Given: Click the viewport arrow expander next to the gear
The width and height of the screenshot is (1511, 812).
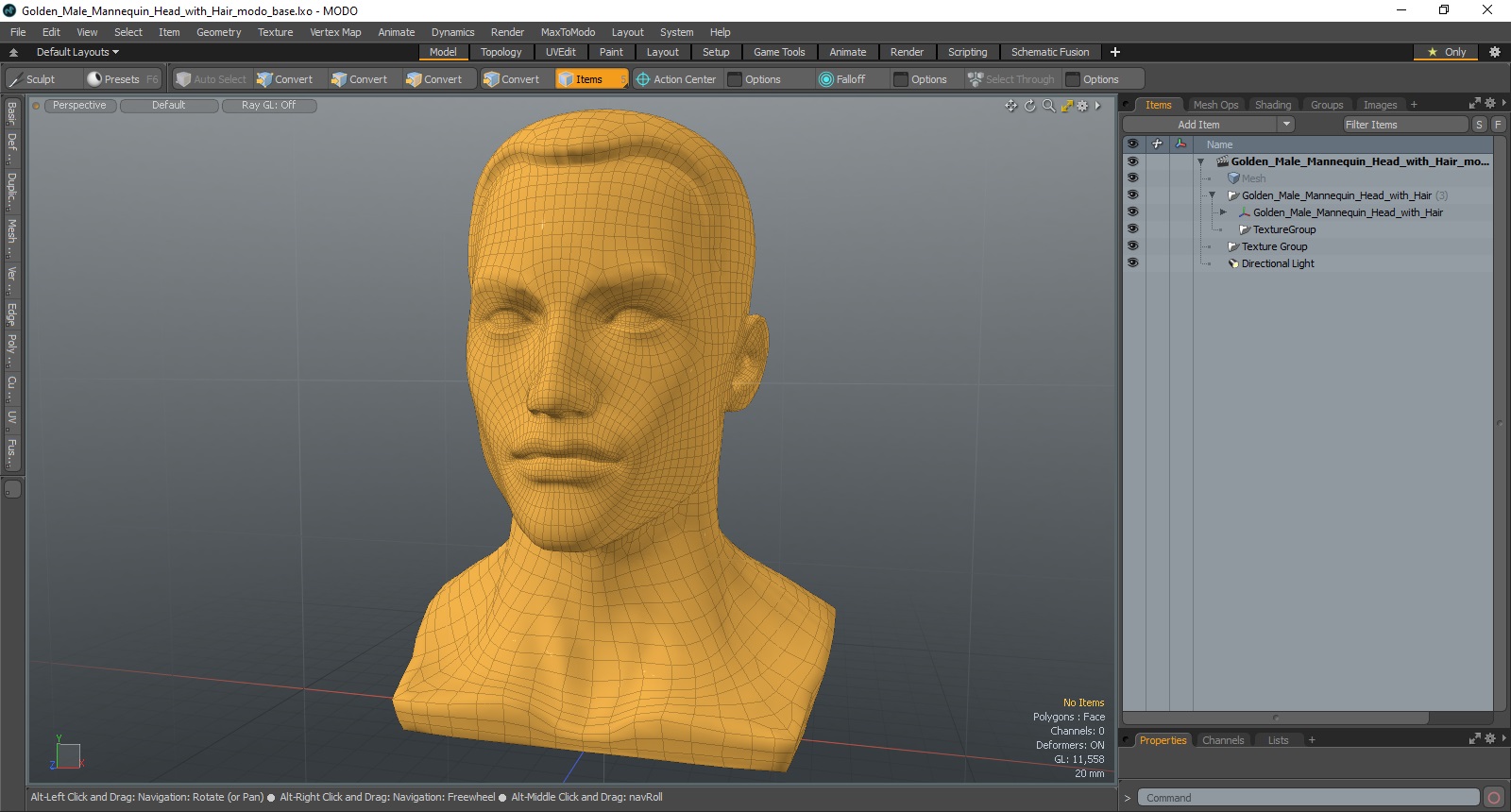Looking at the screenshot, I should coord(1097,106).
